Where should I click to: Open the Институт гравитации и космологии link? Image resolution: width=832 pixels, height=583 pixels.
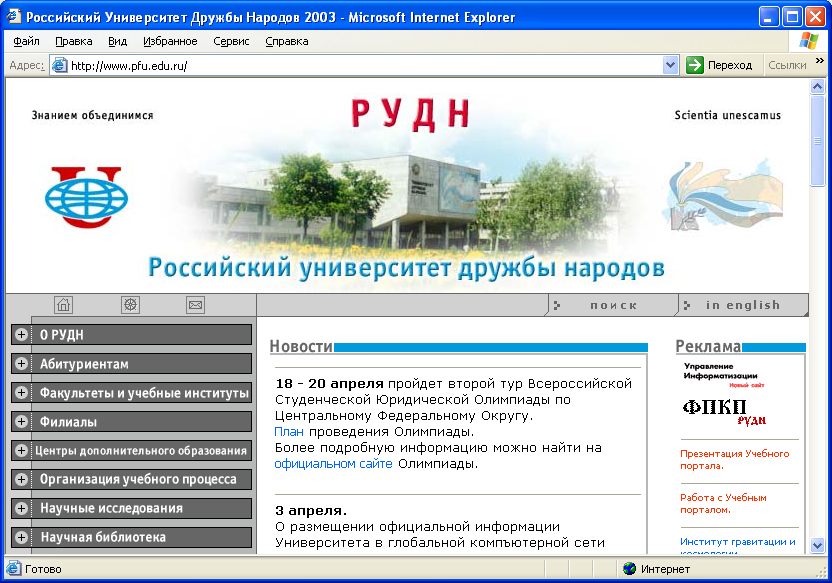point(738,546)
